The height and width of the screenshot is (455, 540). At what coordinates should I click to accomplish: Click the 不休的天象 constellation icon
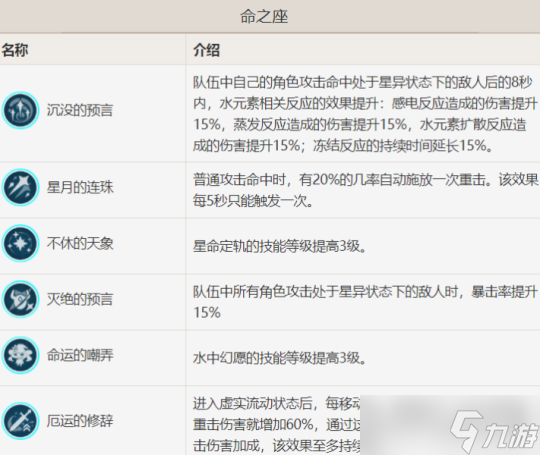pos(20,244)
